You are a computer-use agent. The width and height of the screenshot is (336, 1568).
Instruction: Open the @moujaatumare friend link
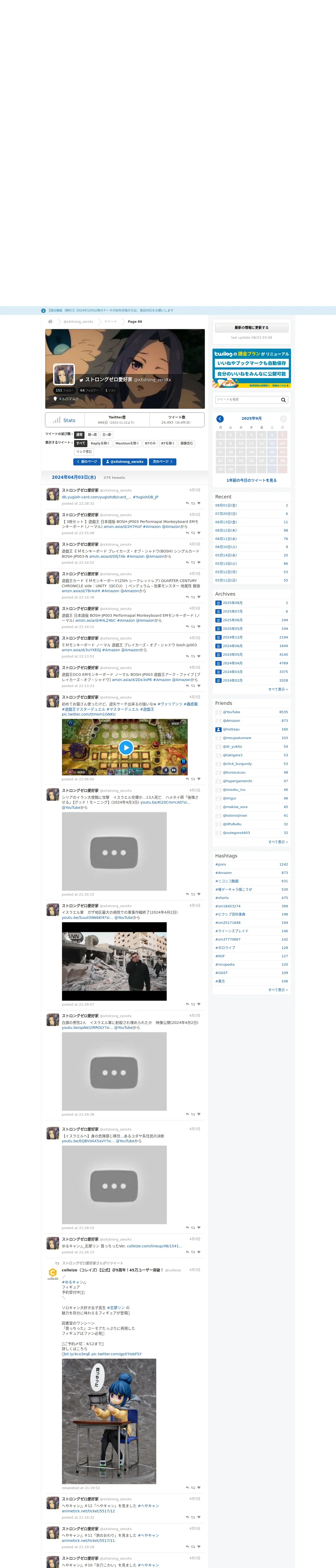(237, 738)
